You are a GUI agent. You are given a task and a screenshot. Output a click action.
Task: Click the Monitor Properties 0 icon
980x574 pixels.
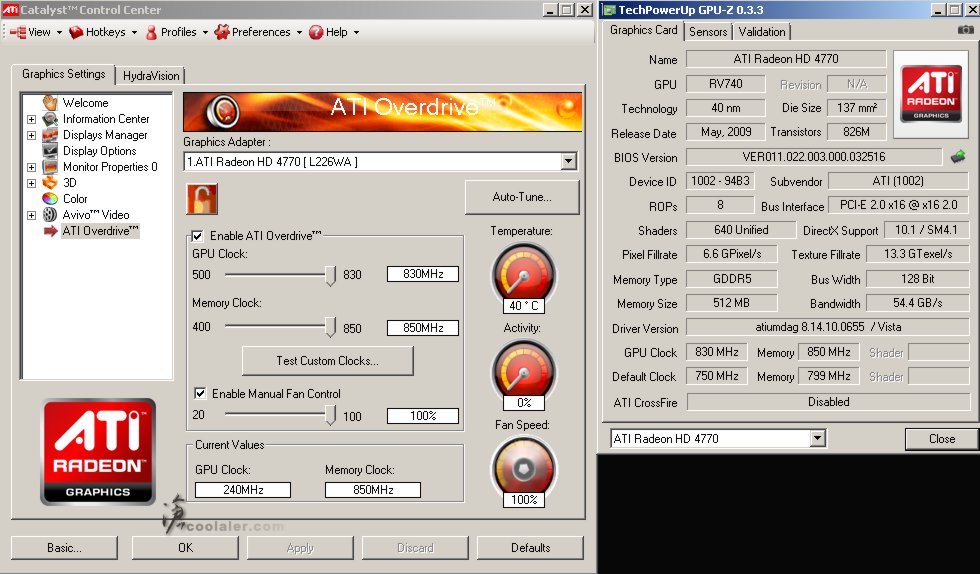(x=50, y=167)
